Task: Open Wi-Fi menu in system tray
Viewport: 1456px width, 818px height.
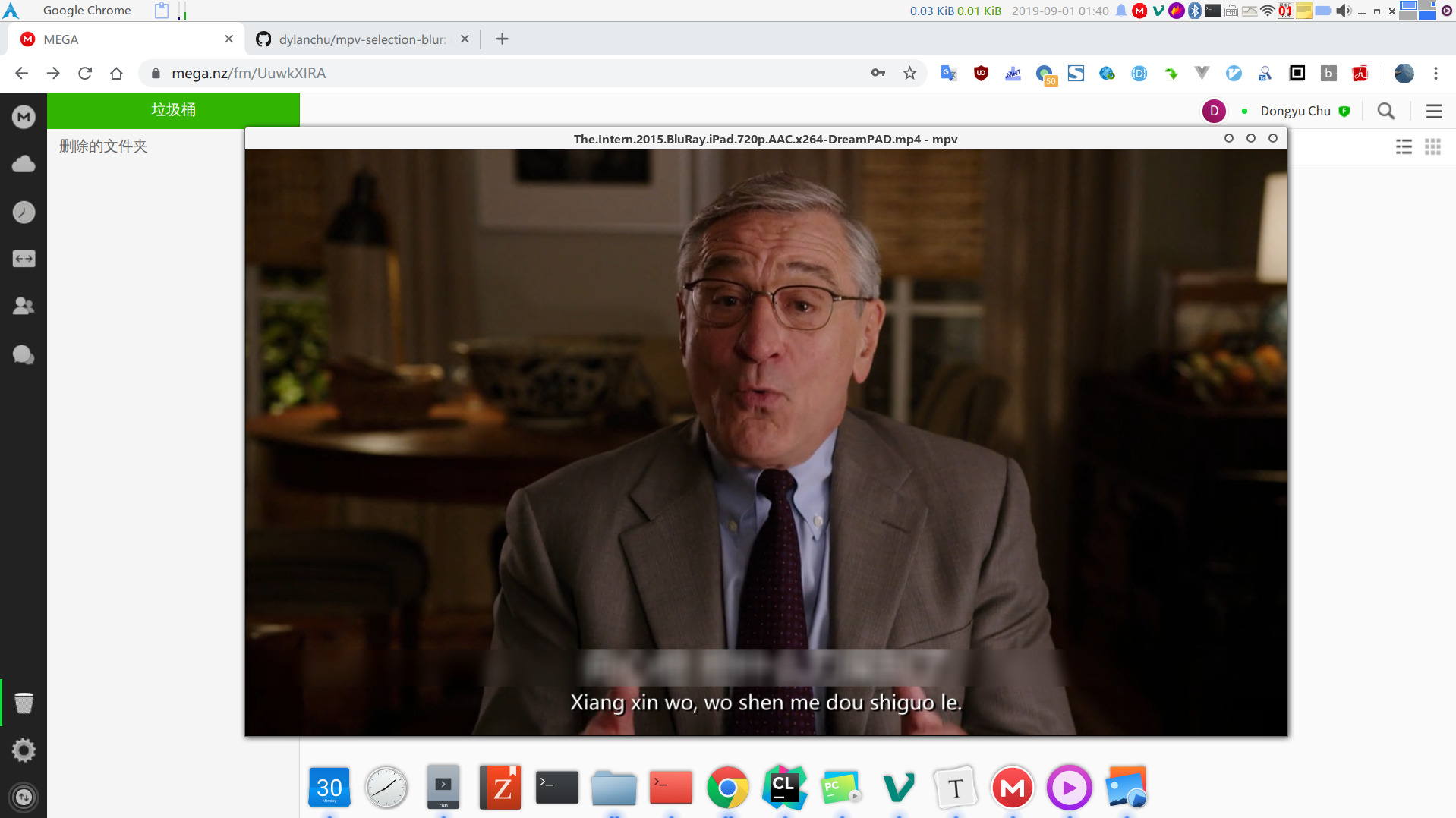Action: 1268,11
